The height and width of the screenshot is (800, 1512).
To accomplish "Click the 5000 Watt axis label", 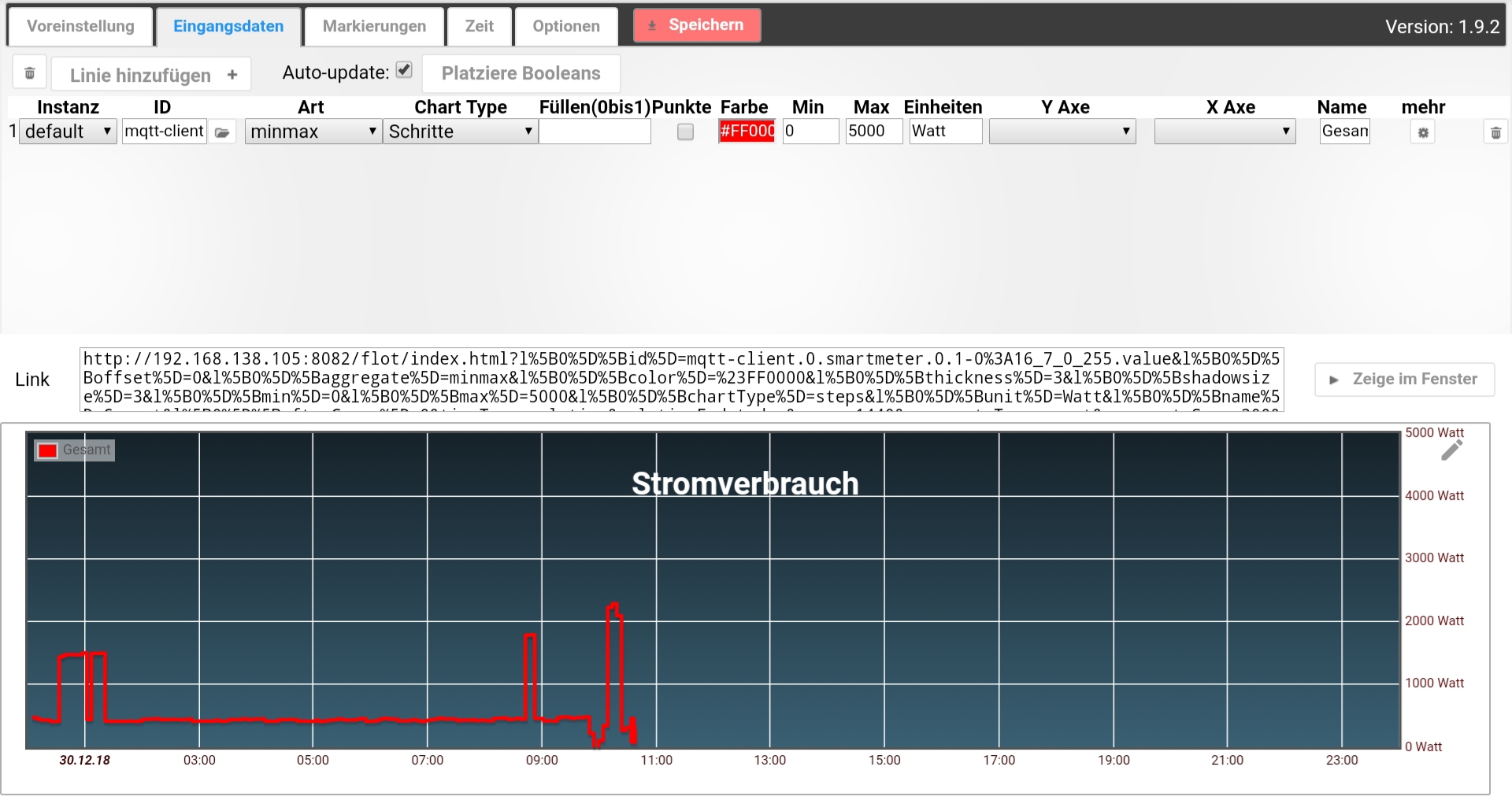I will 1434,432.
